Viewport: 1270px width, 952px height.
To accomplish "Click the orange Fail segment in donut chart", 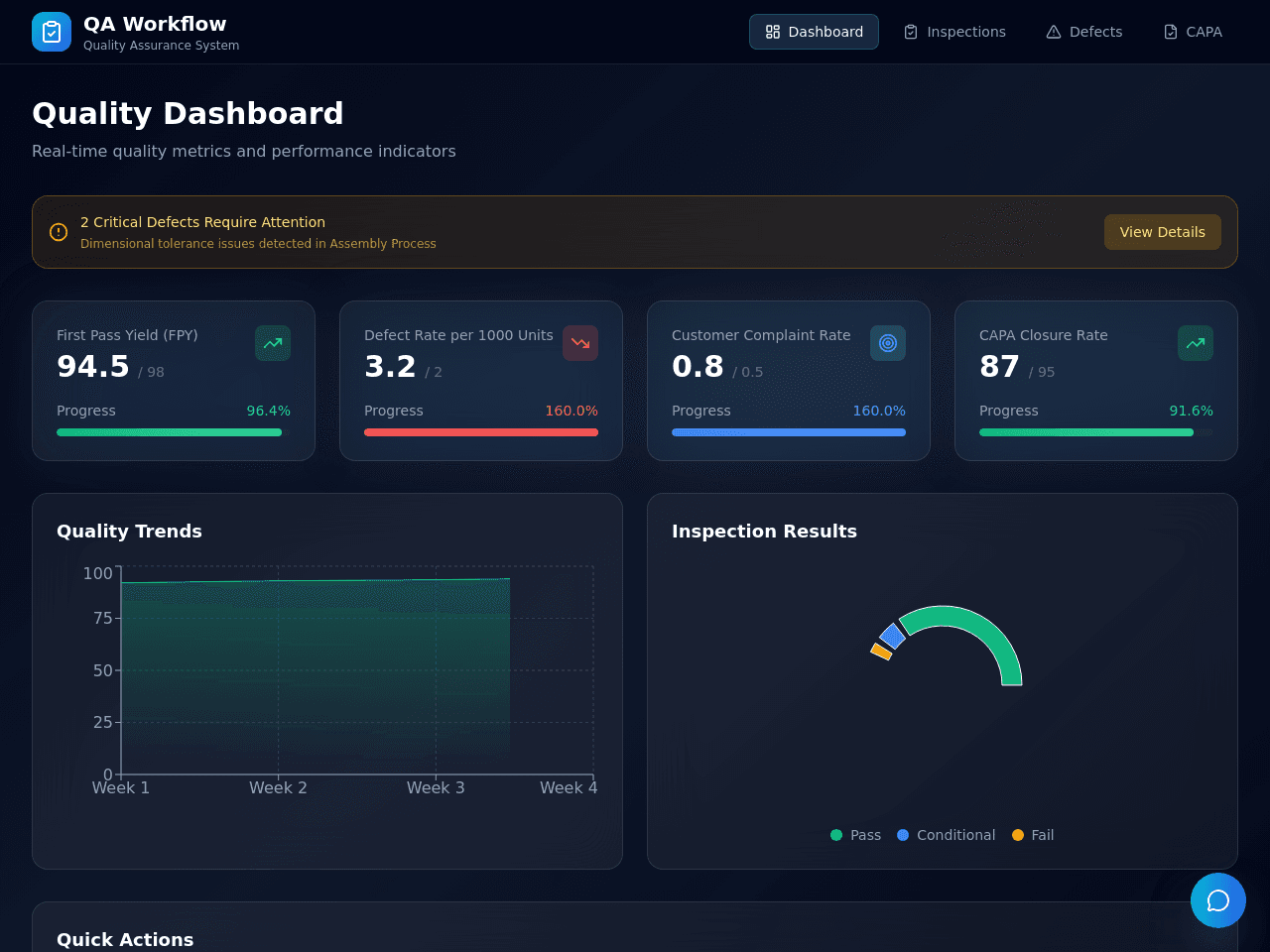I will pos(881,652).
